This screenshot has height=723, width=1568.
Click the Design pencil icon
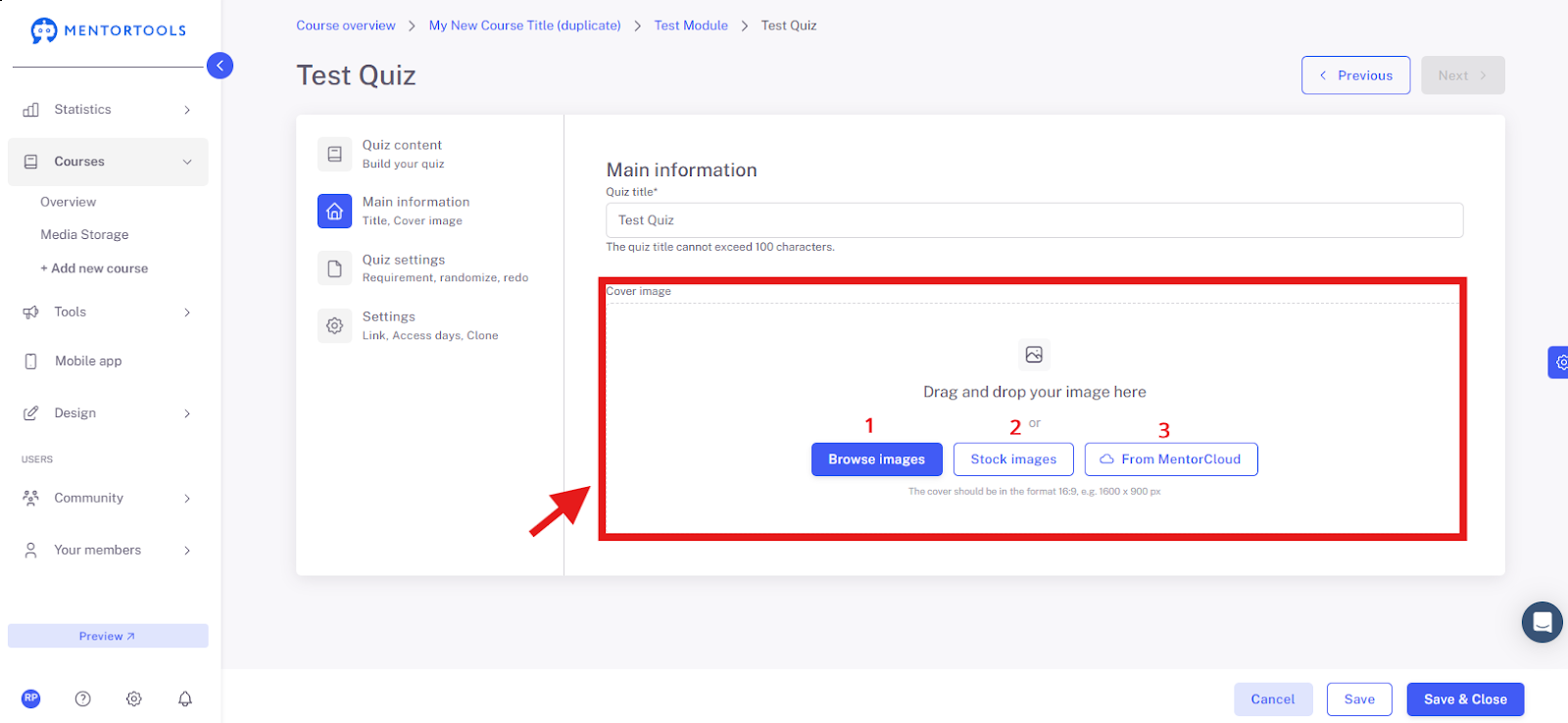pos(31,413)
